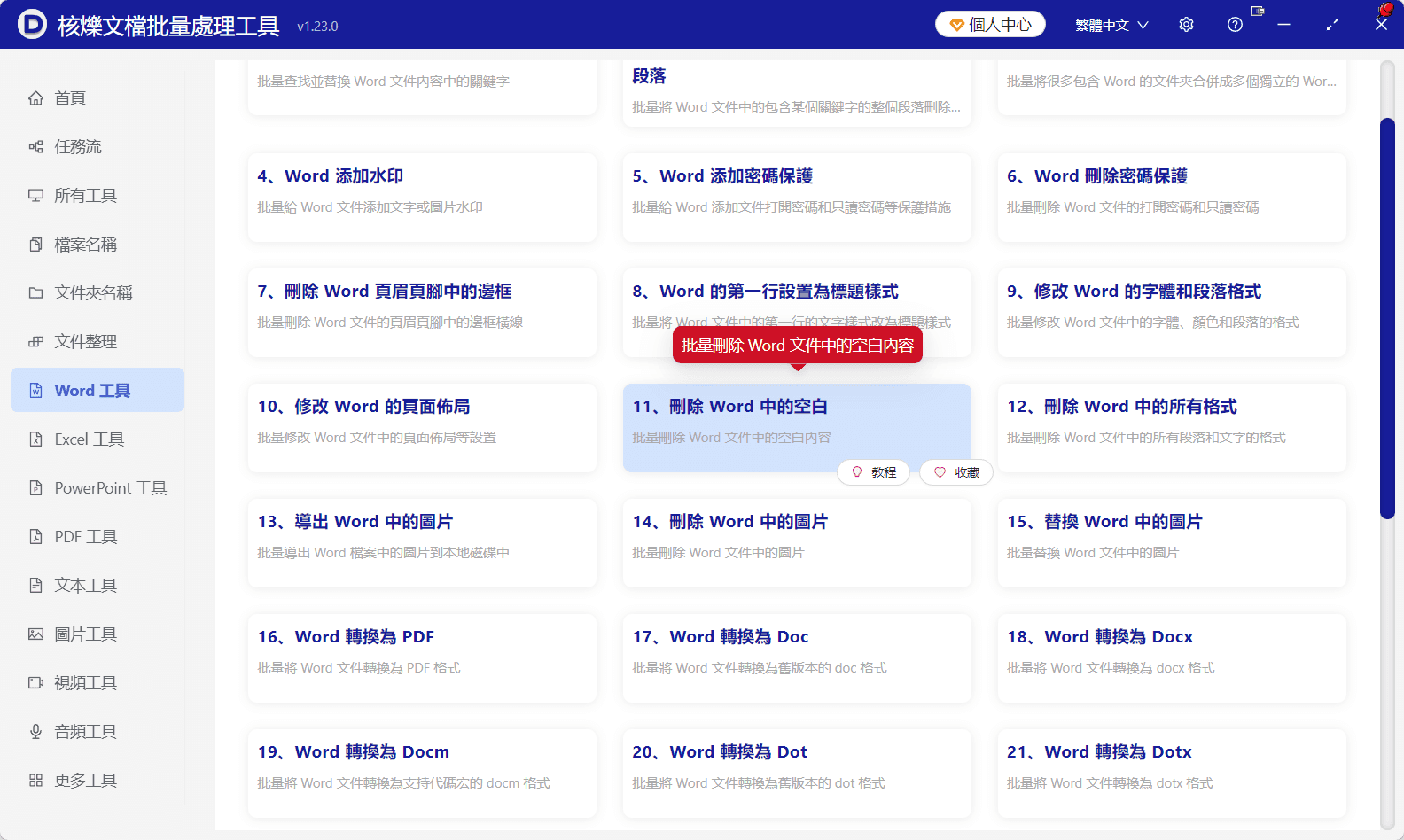
Task: Click the 批量查找並替換 Word description text
Action: [383, 82]
